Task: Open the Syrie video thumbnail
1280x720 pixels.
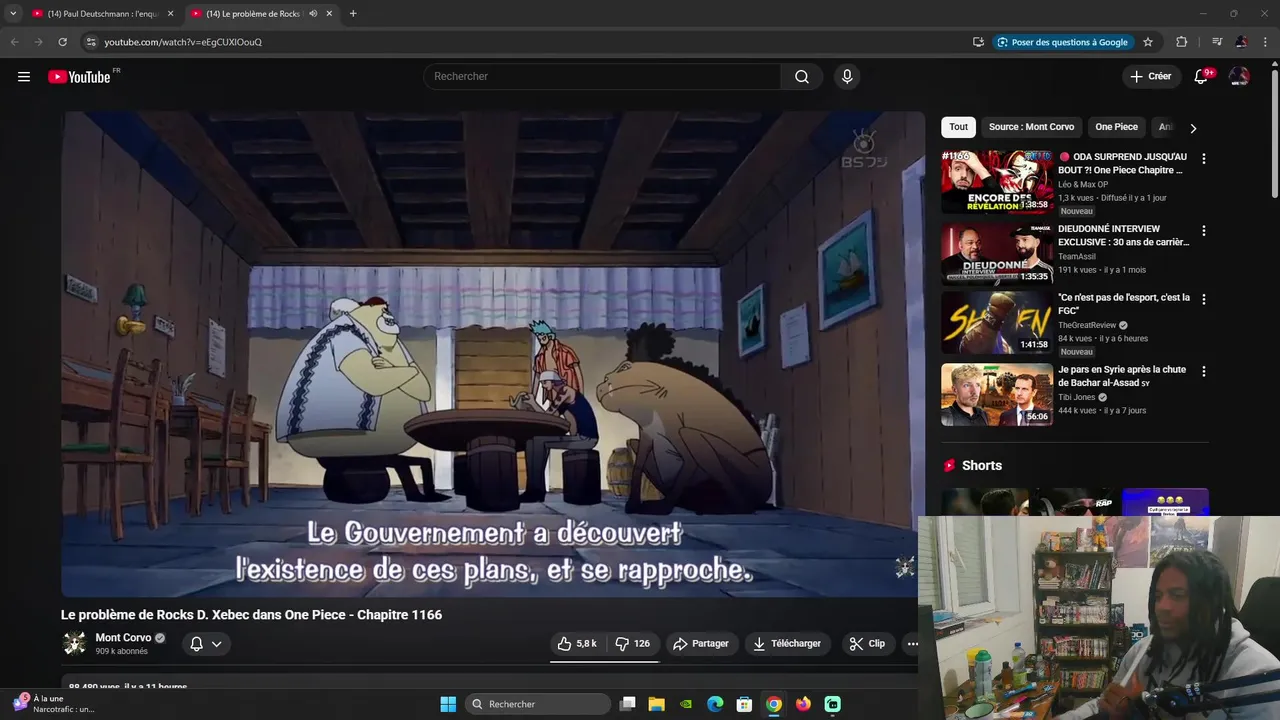Action: pos(997,395)
